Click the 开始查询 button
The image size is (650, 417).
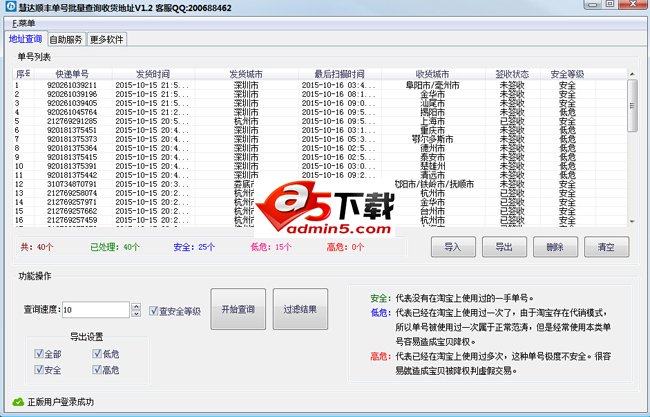click(x=238, y=309)
